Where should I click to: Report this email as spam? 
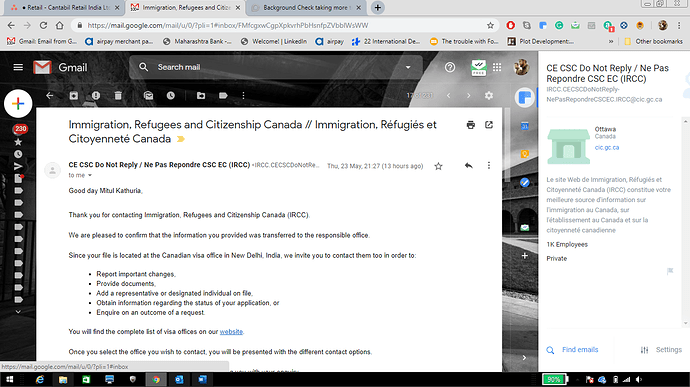tap(96, 96)
